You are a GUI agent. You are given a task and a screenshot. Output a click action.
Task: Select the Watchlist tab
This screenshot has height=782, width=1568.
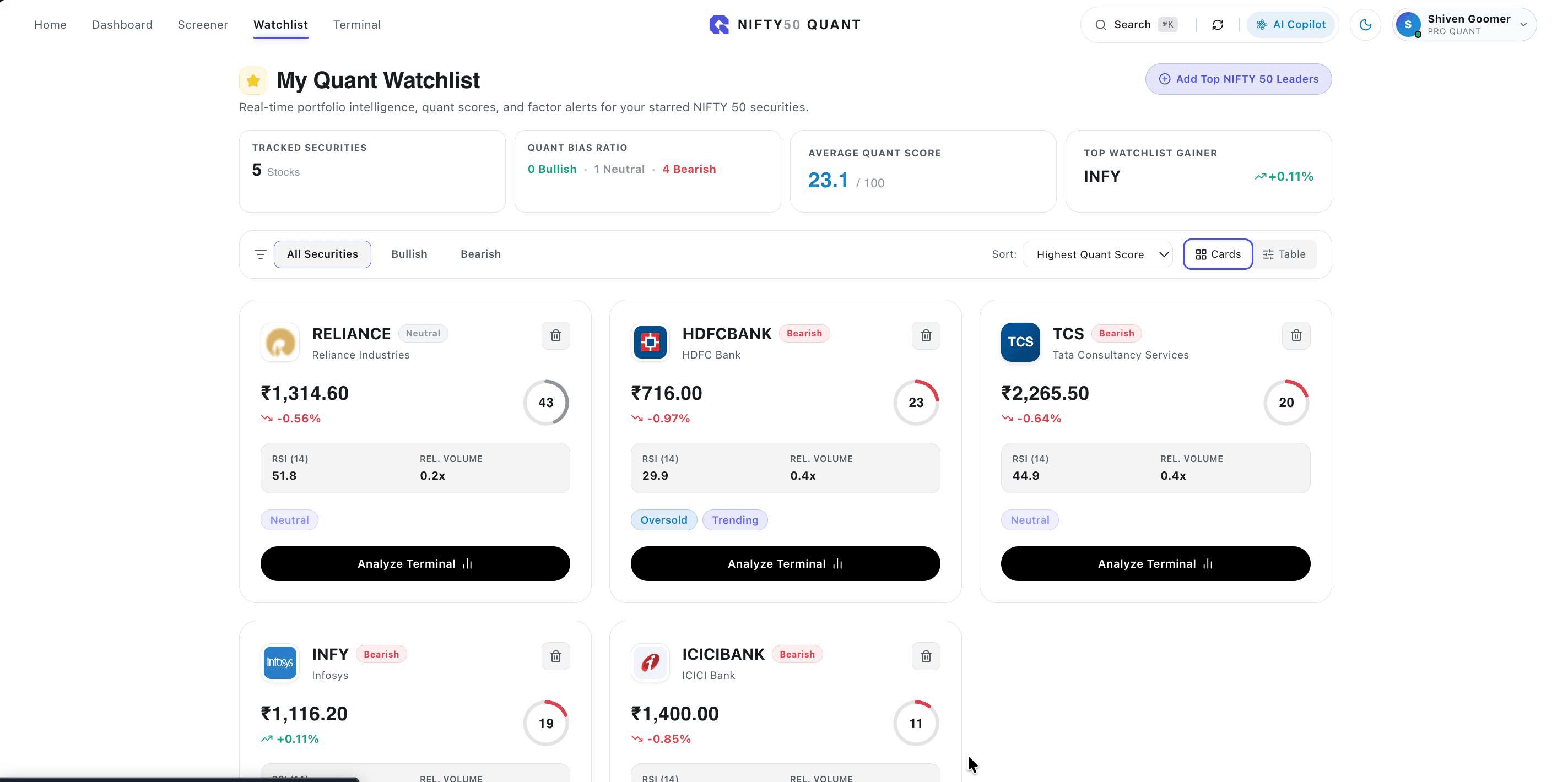point(280,25)
